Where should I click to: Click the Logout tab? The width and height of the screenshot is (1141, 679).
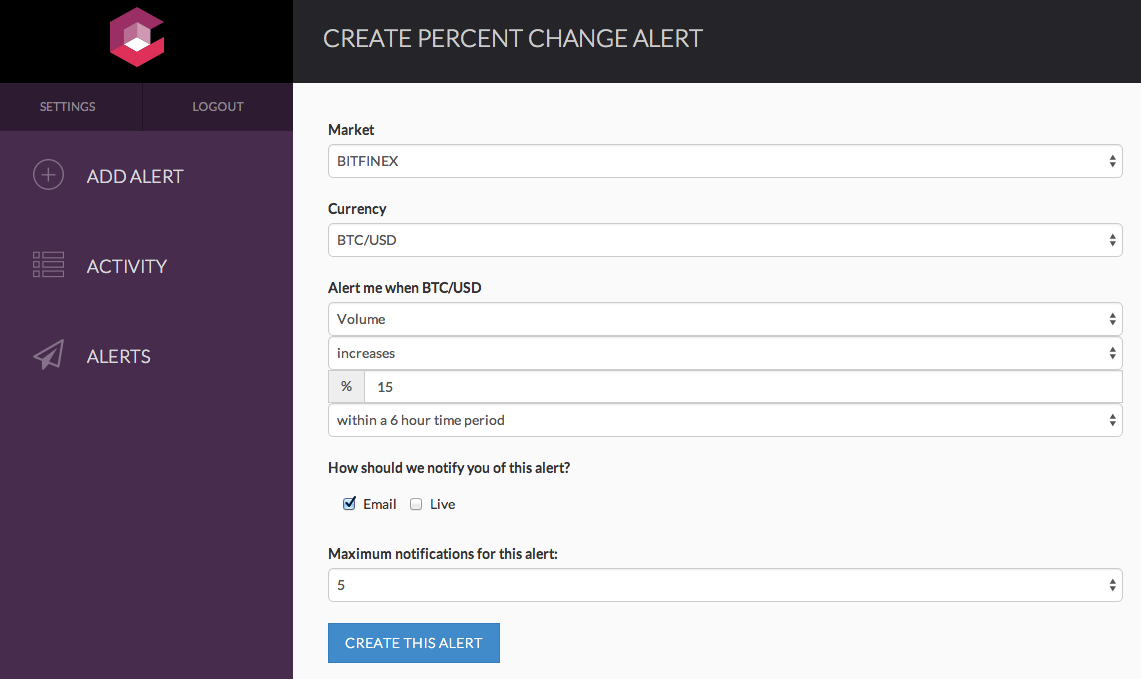point(218,107)
